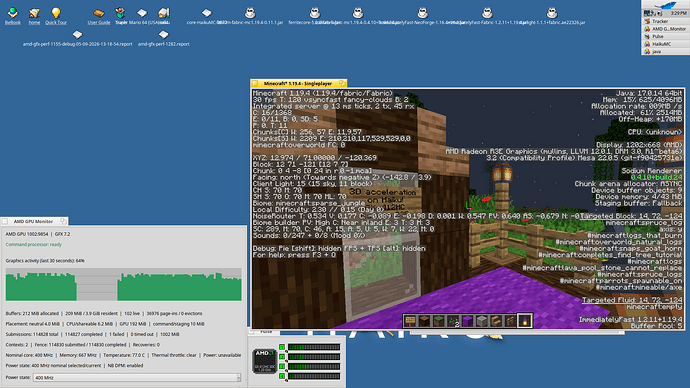Select the sign item in Minecraft hotbar
This screenshot has height=388, width=690.
pos(410,321)
